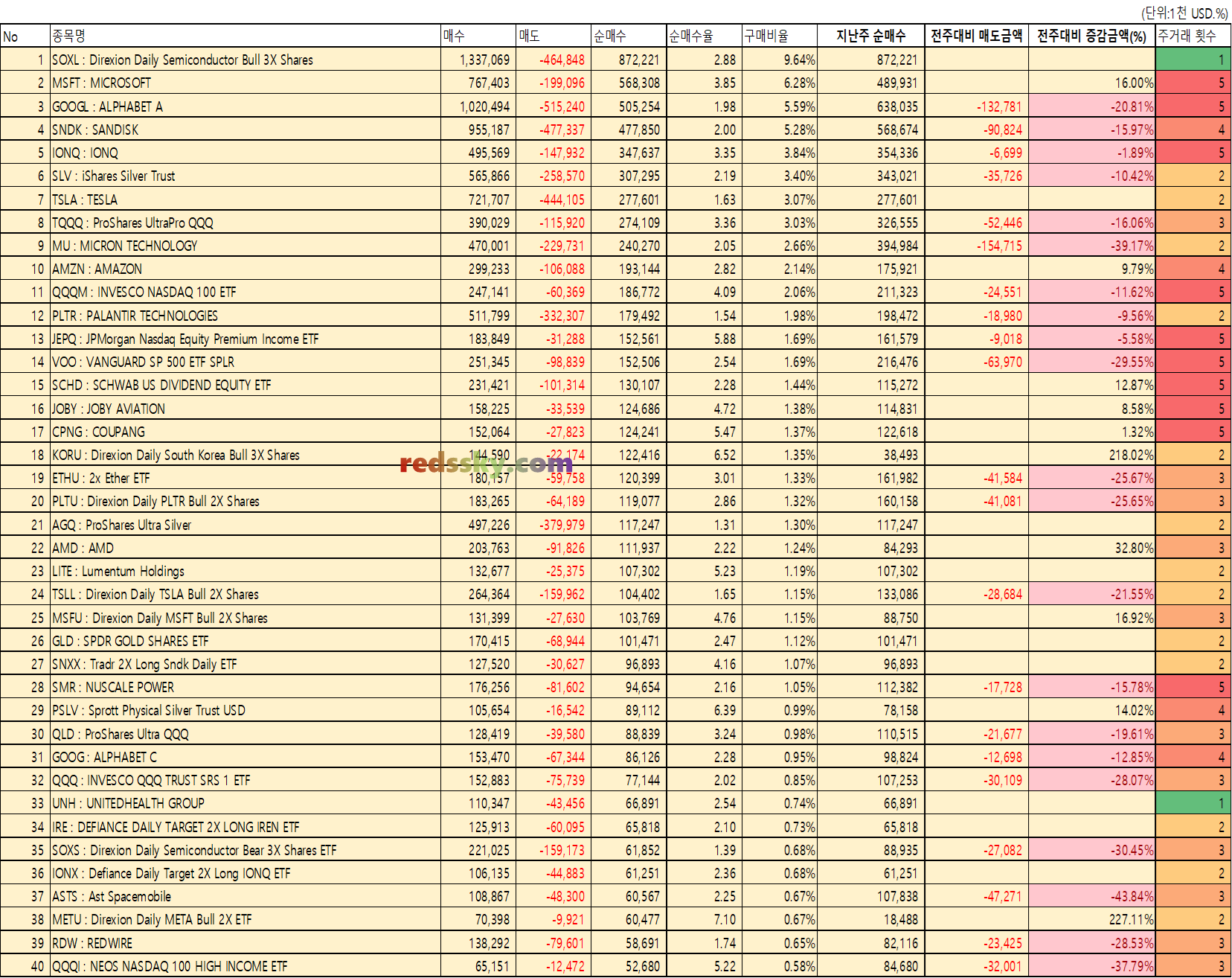Select MSFU Direxion Daily MSFT Bull 2X cell
Image resolution: width=1232 pixels, height=978 pixels.
click(246, 618)
